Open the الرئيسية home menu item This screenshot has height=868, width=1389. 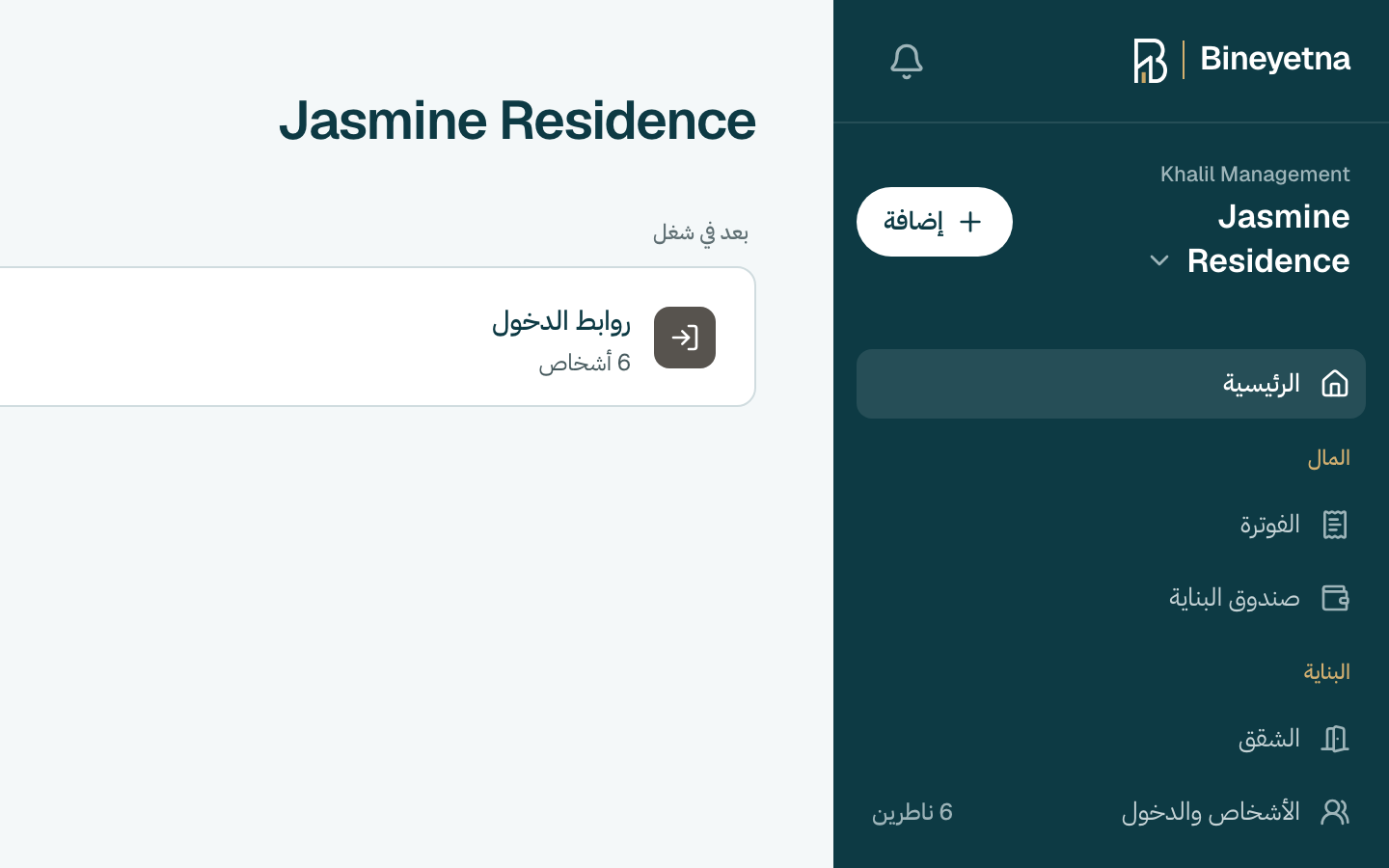click(x=1111, y=384)
